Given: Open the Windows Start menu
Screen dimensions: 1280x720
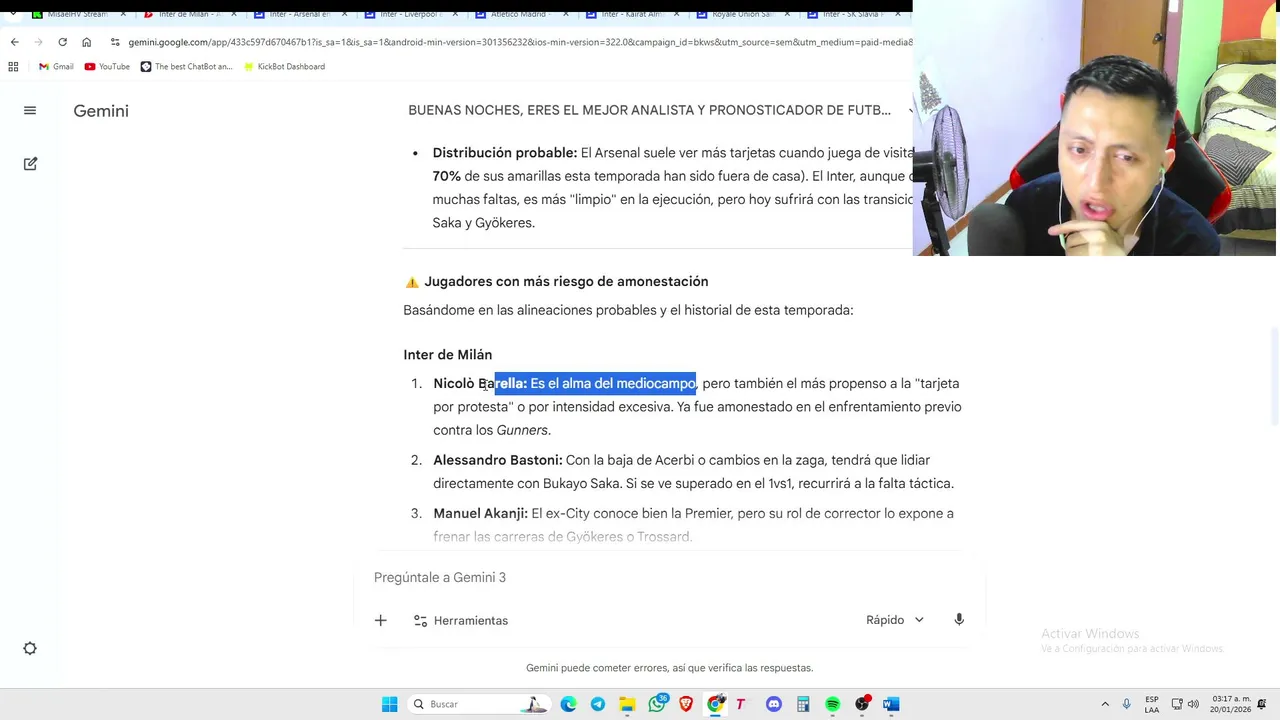Looking at the screenshot, I should [x=389, y=704].
